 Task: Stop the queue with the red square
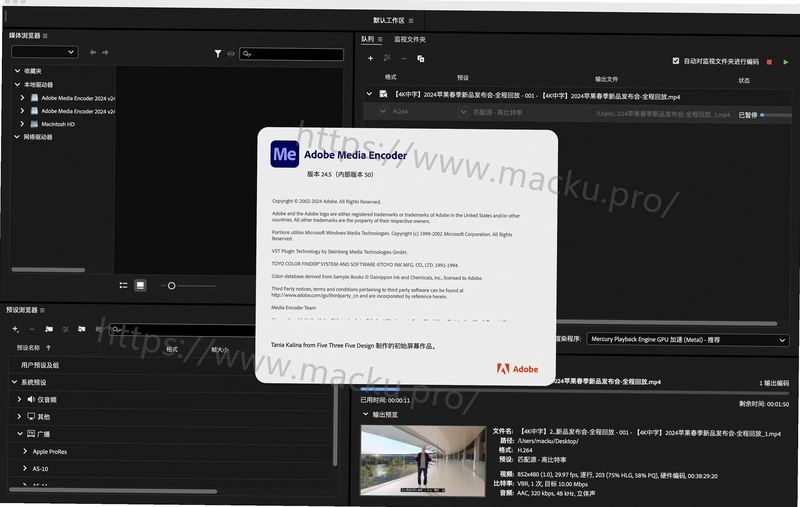[x=769, y=62]
